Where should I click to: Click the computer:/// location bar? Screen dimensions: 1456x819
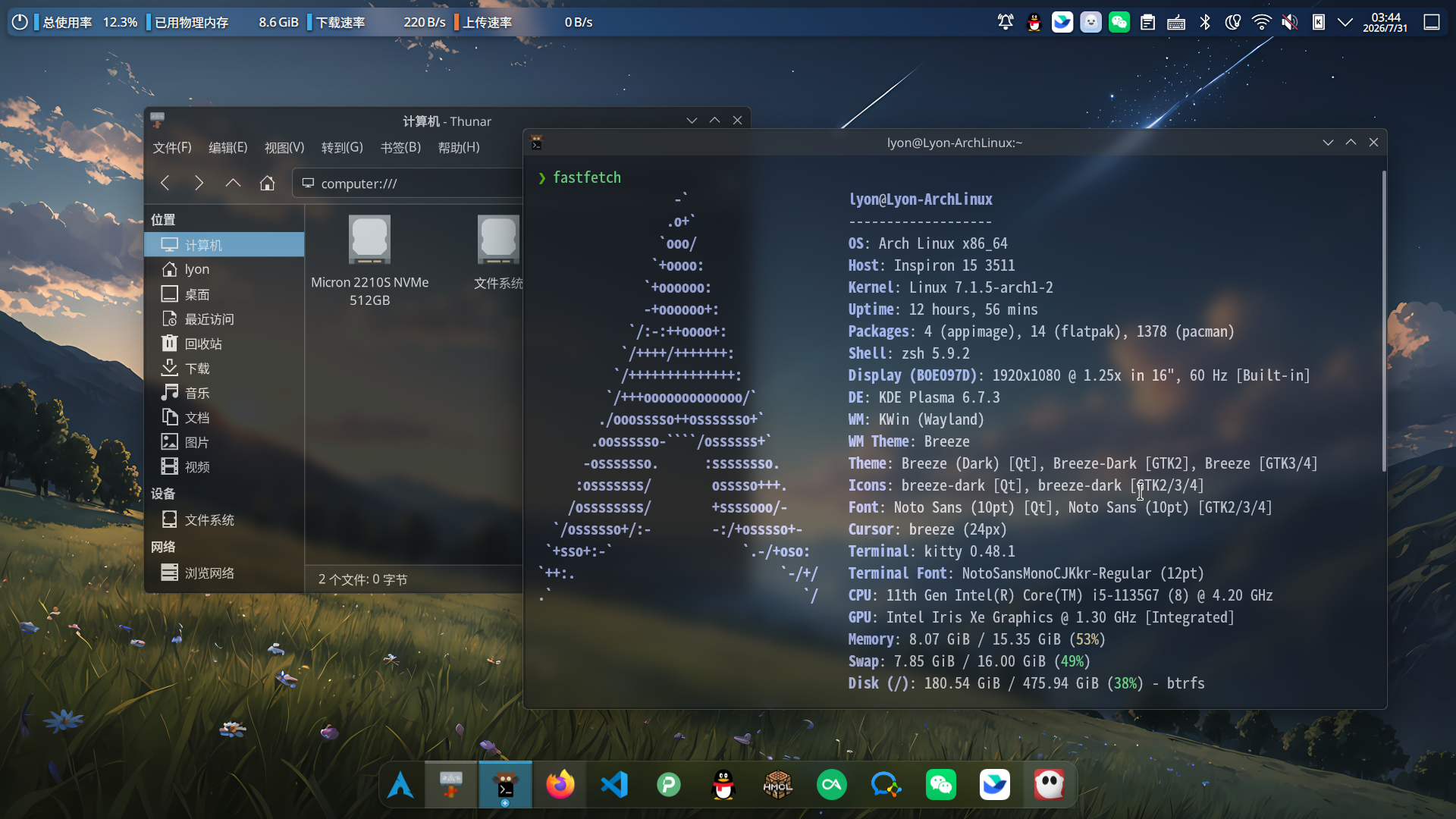tap(408, 183)
